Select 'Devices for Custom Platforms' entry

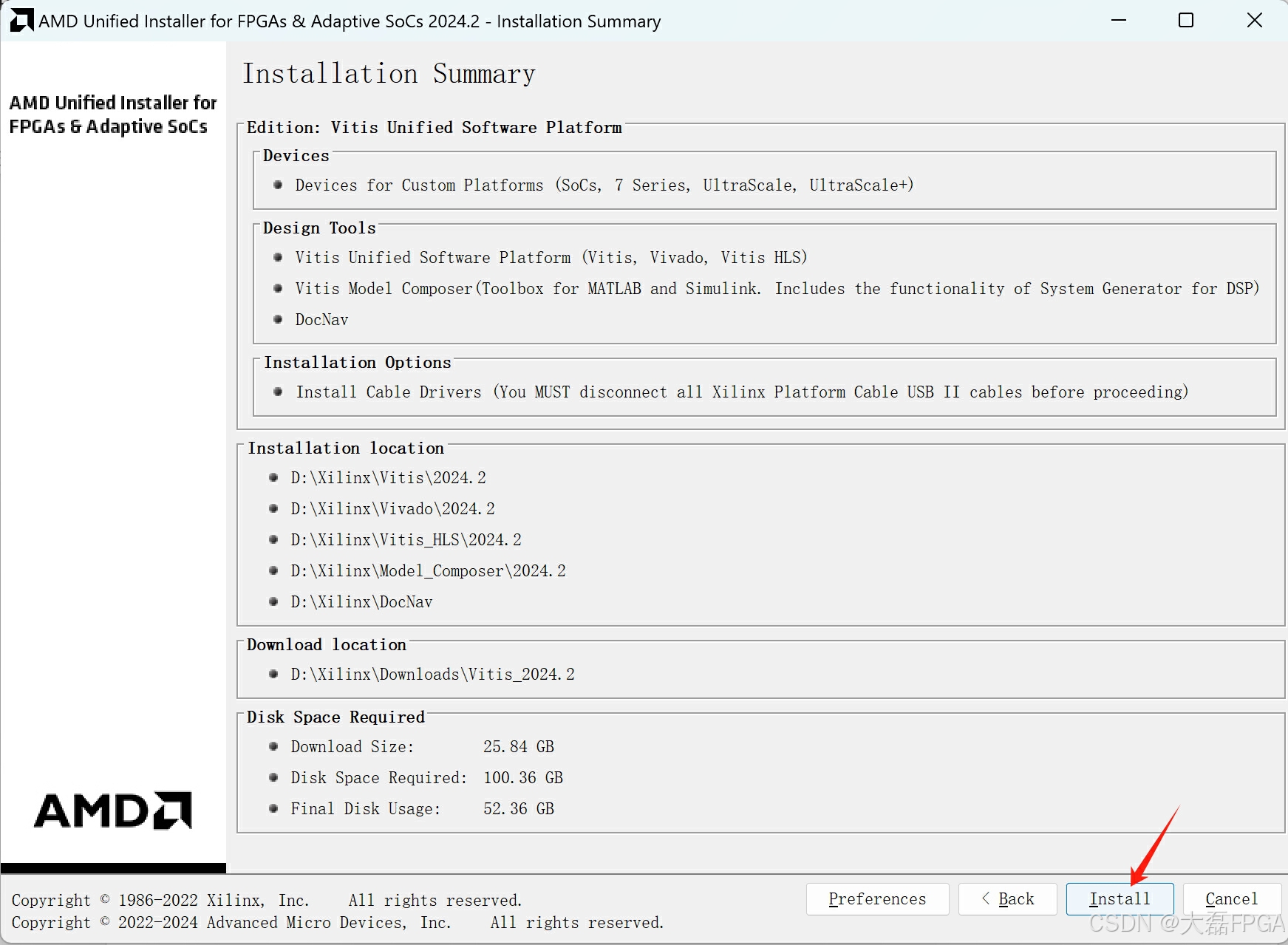click(x=604, y=185)
